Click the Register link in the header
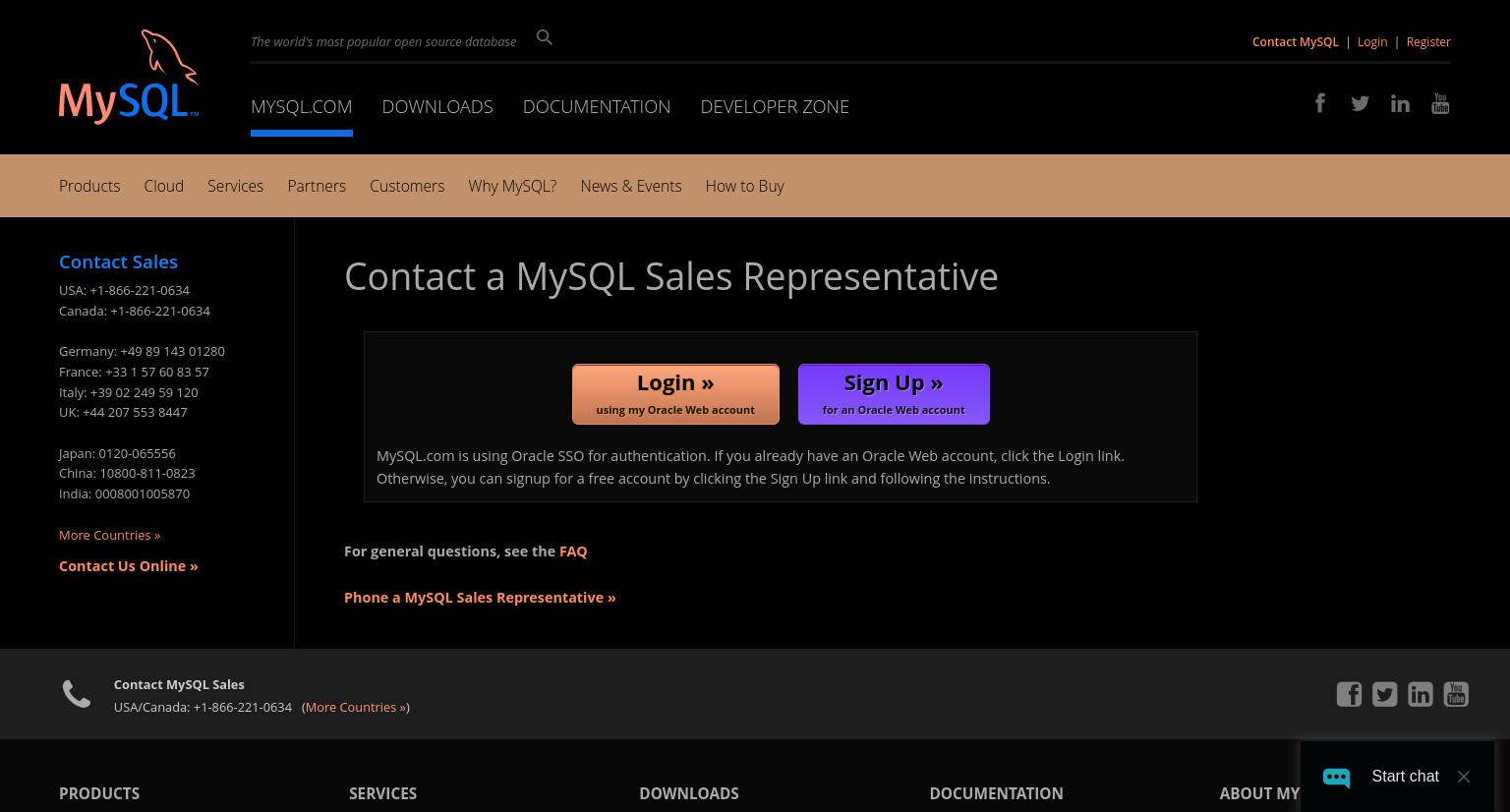Viewport: 1510px width, 812px height. point(1428,41)
